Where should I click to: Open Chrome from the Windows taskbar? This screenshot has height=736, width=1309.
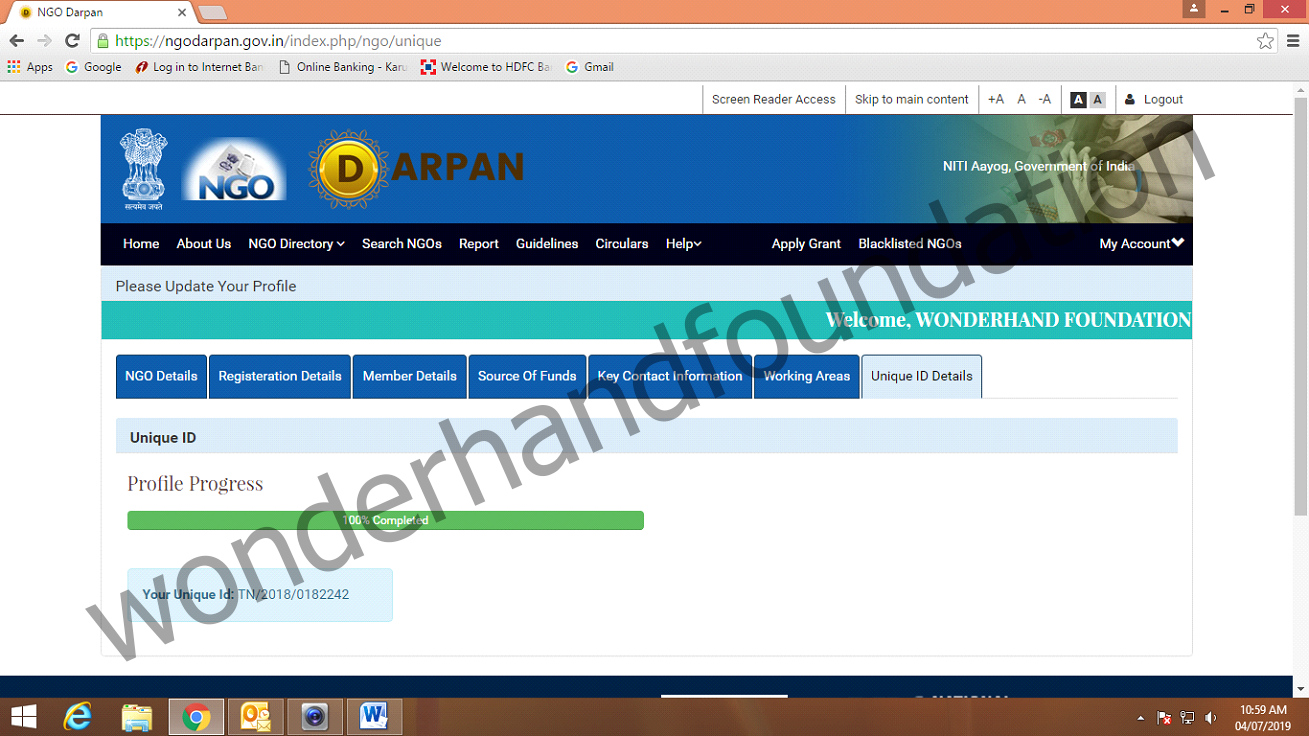[x=196, y=716]
